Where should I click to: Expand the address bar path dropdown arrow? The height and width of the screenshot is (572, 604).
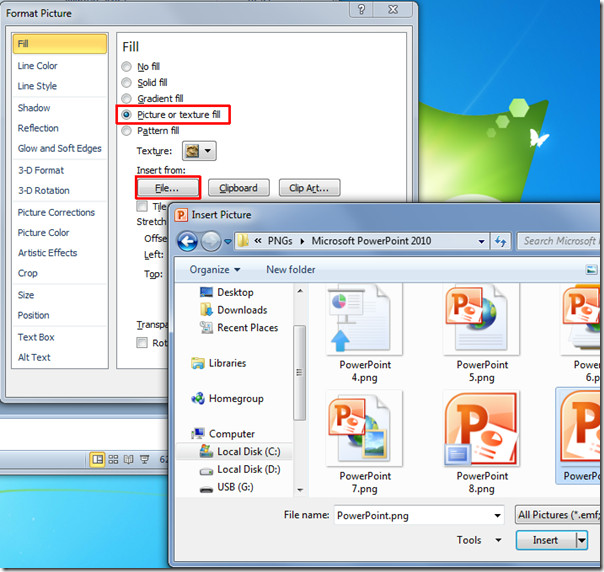pos(481,242)
